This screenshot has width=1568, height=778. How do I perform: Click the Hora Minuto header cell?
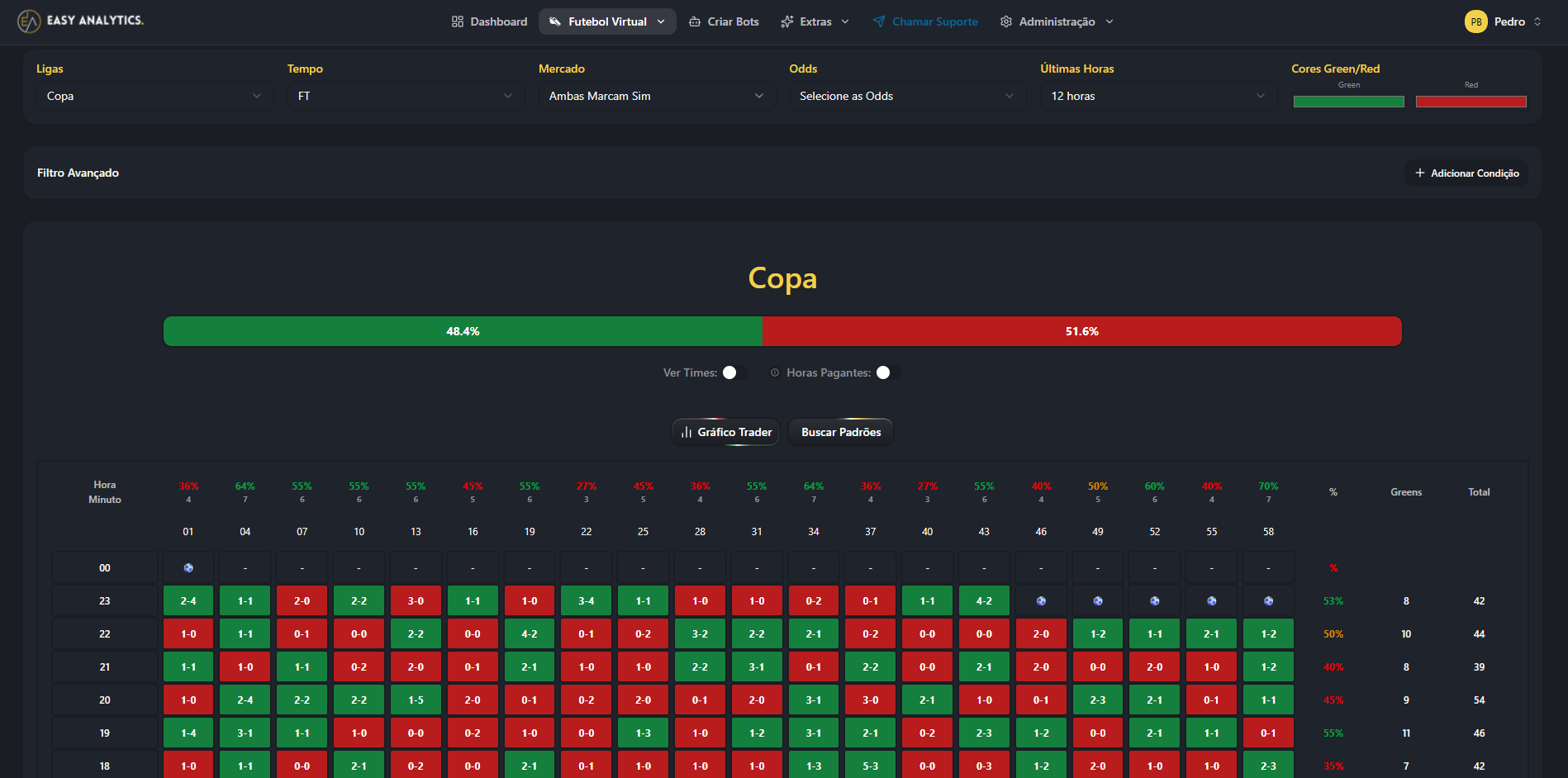tap(105, 492)
